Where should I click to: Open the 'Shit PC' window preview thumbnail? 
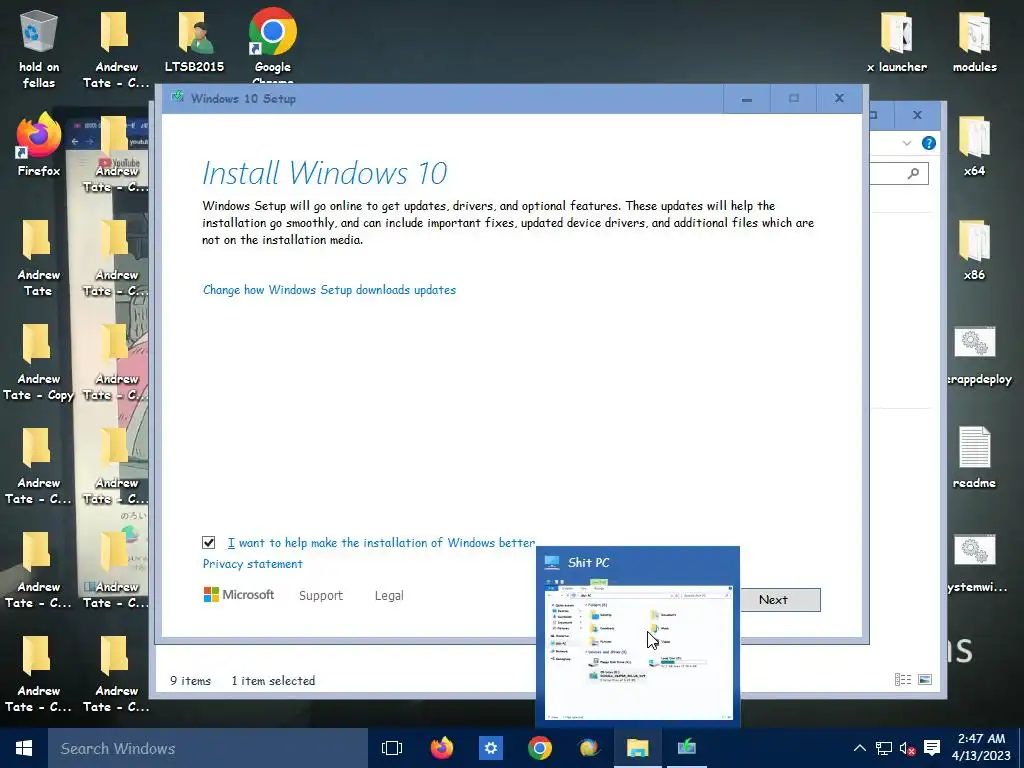coord(638,637)
